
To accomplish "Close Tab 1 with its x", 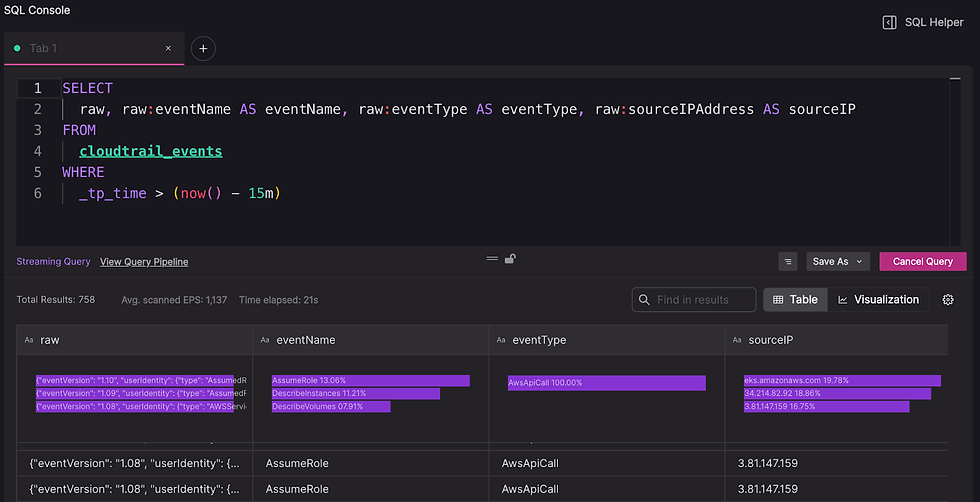I will (x=168, y=48).
